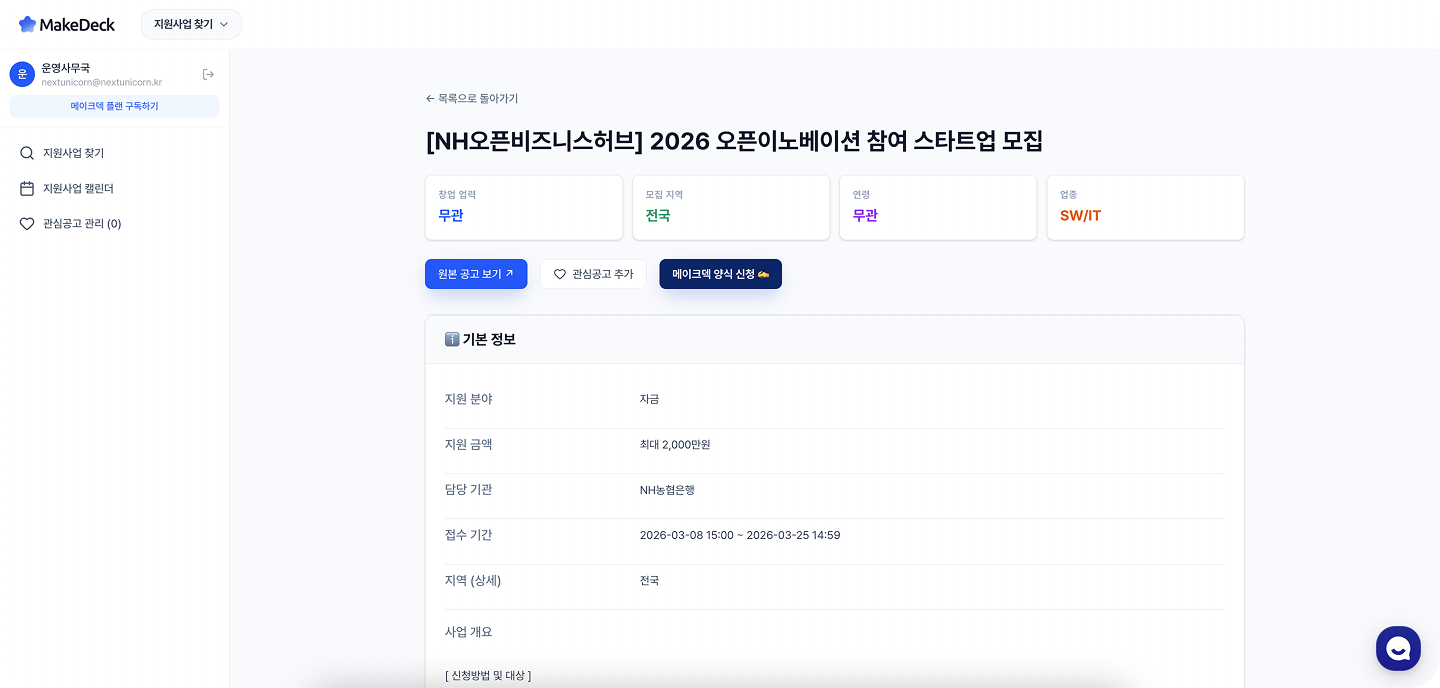Click the info emoji on the 기본 정보 header
The width and height of the screenshot is (1440, 688).
point(452,339)
